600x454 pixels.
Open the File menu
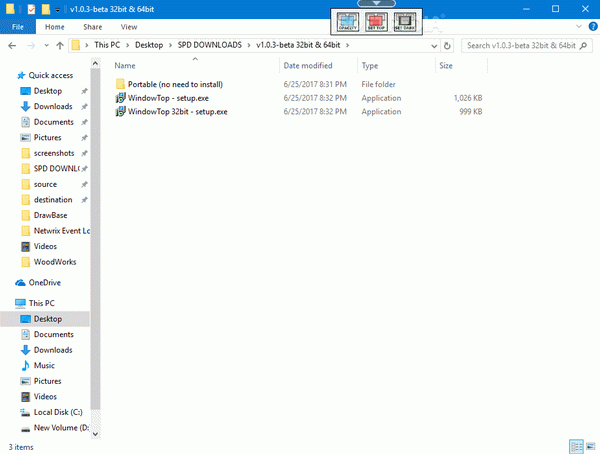point(18,27)
